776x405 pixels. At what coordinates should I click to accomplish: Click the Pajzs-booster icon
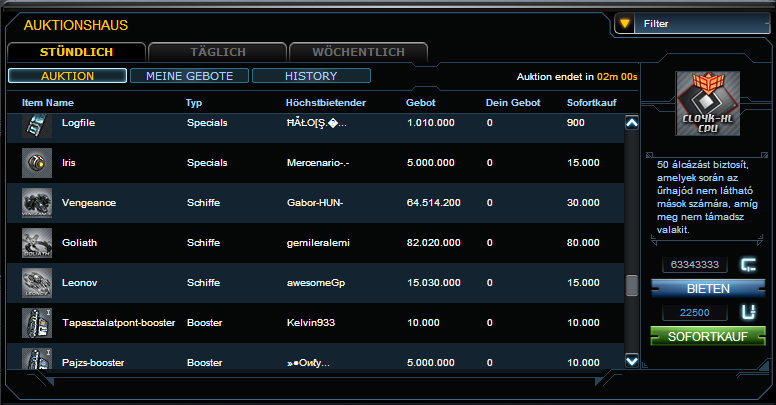click(37, 359)
